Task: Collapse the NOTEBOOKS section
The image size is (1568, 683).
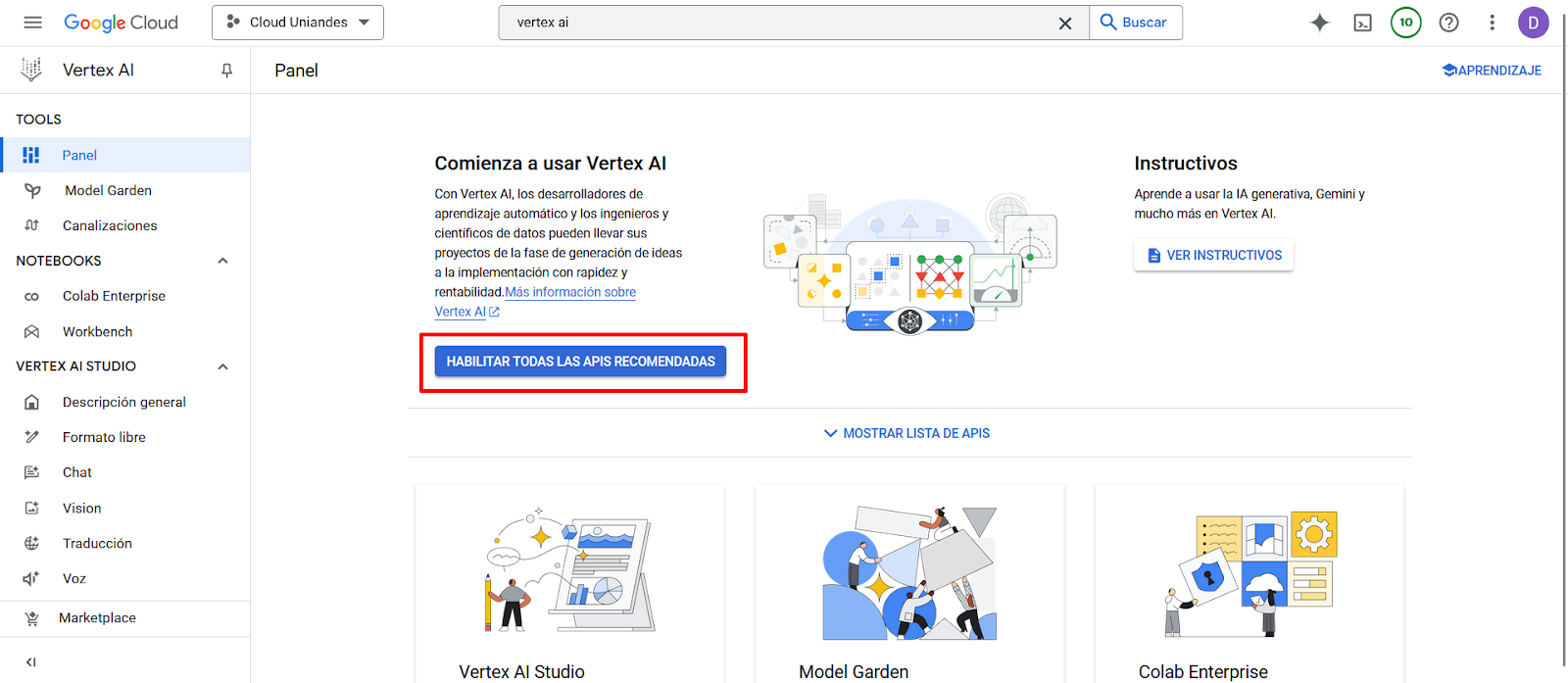Action: [x=222, y=260]
